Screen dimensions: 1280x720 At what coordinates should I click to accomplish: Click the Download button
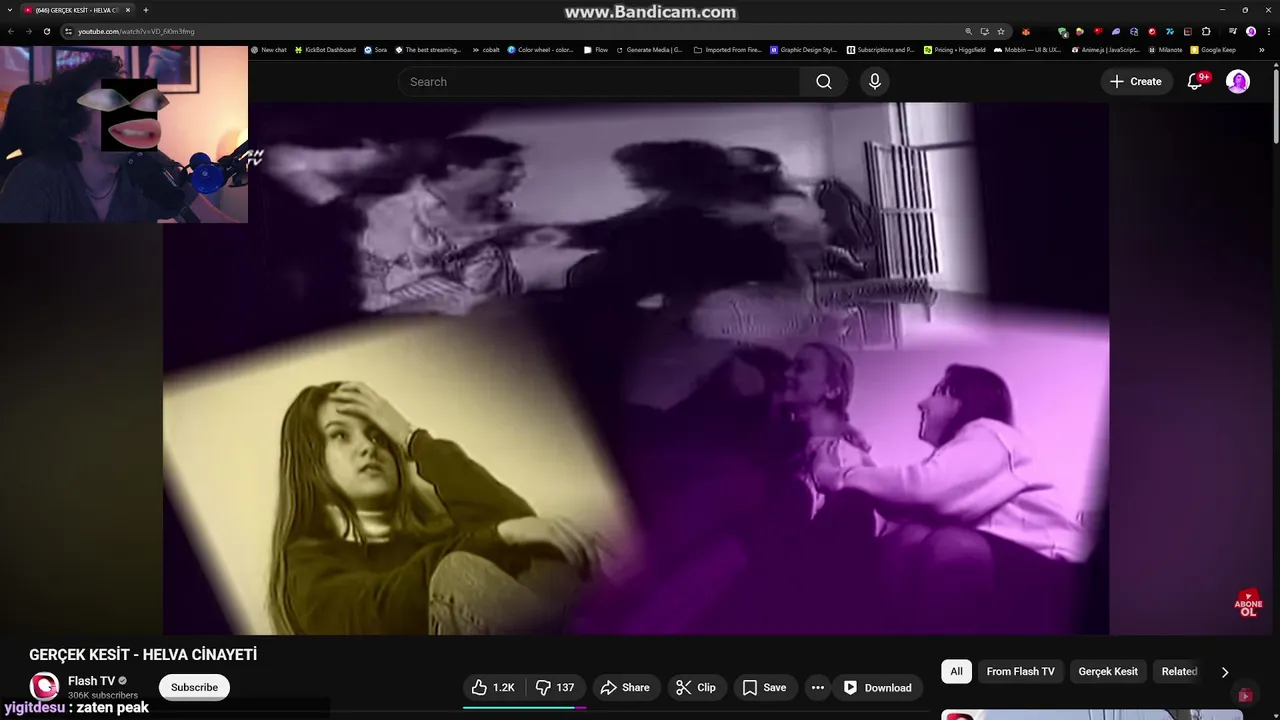click(878, 687)
